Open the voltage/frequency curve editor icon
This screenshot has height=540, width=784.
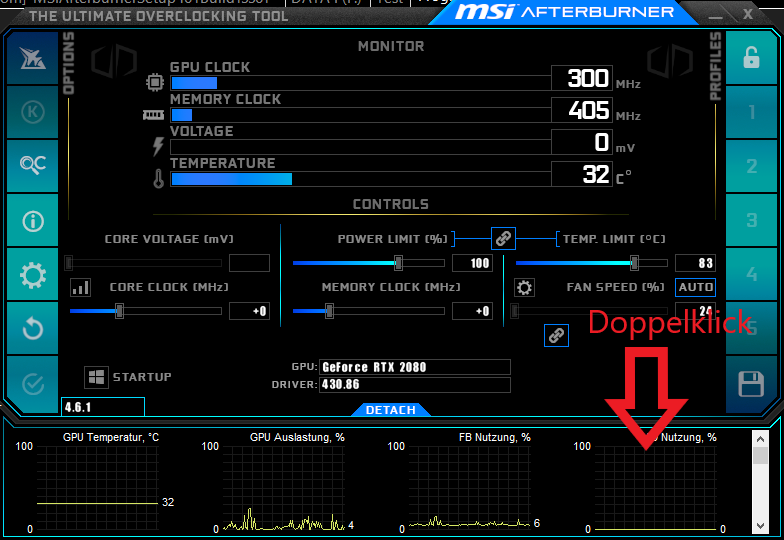[80, 288]
